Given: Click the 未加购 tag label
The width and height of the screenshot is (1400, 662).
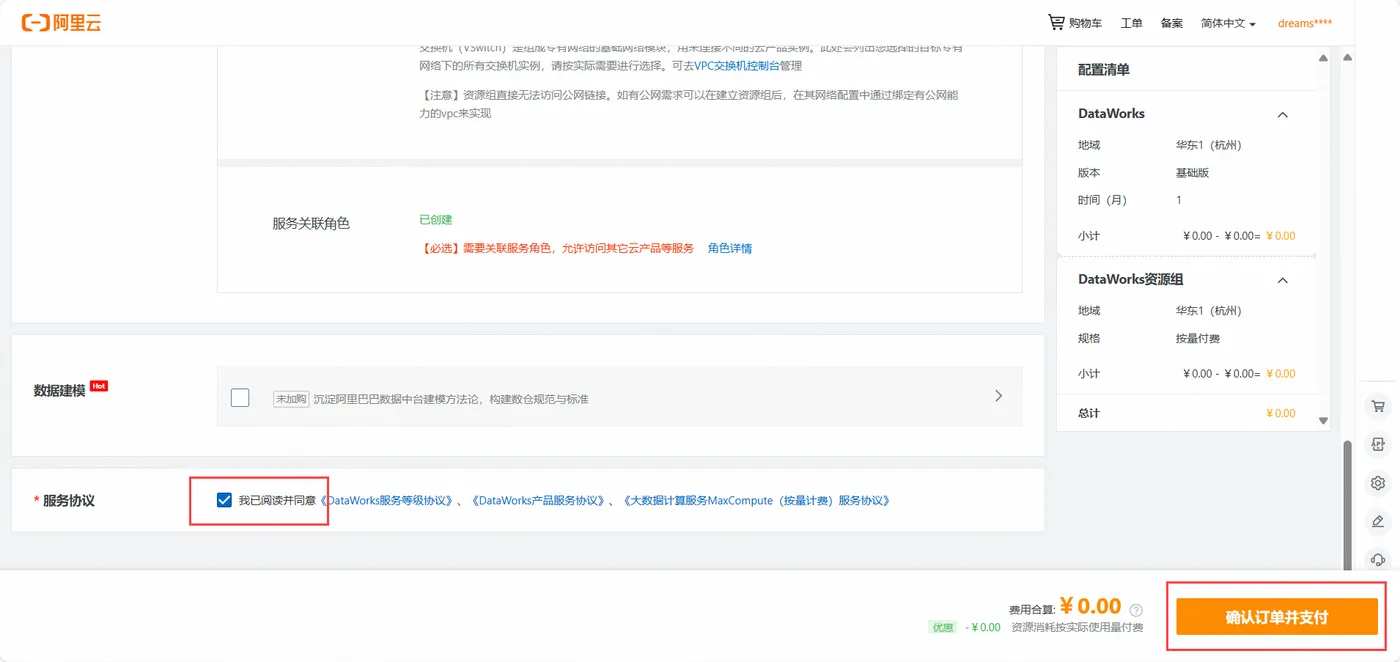Looking at the screenshot, I should (x=291, y=399).
